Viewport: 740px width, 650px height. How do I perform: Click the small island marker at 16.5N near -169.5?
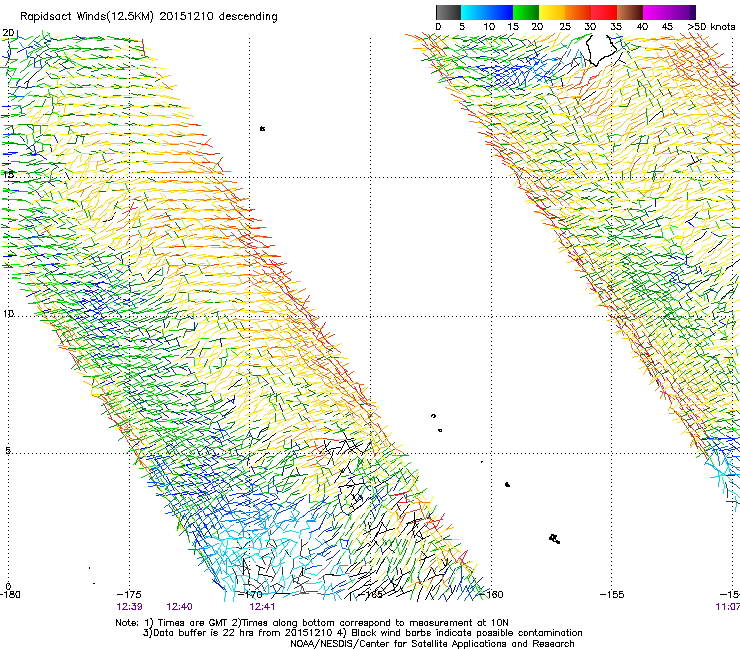click(262, 128)
